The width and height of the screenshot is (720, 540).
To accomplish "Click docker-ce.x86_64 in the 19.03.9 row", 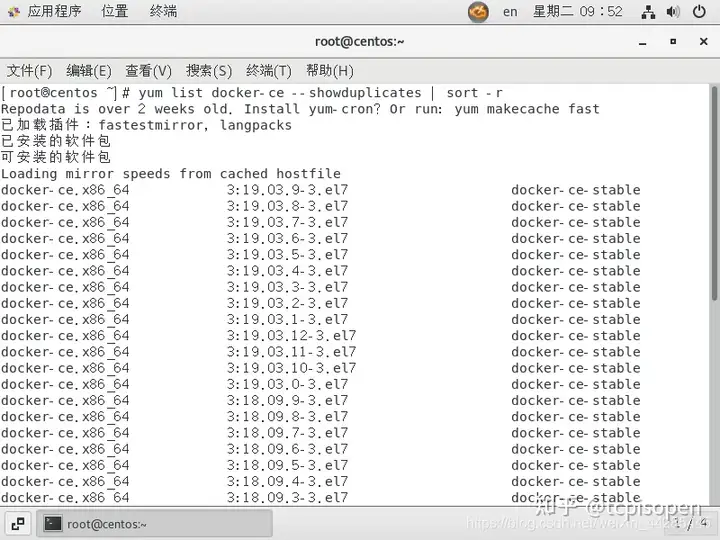I will click(x=65, y=190).
